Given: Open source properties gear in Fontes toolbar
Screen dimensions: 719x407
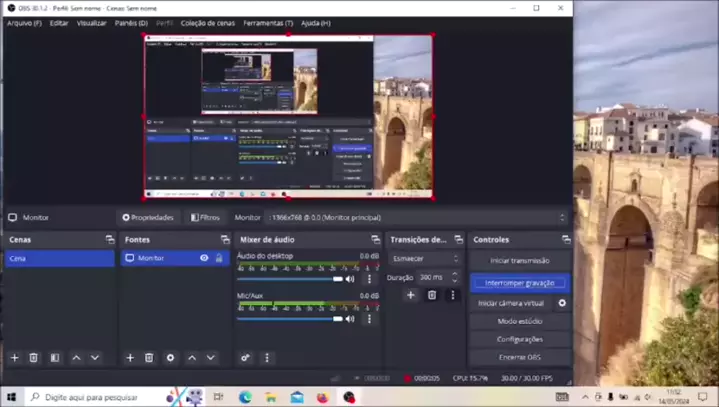Looking at the screenshot, I should [x=170, y=357].
